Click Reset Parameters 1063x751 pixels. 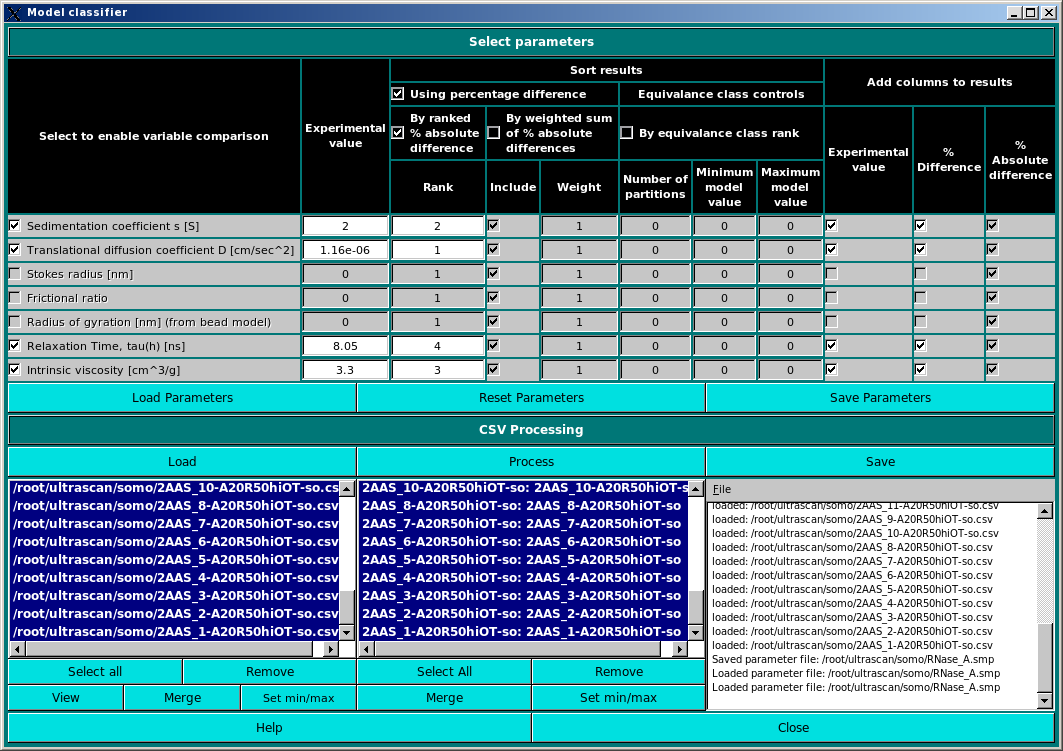click(x=530, y=397)
